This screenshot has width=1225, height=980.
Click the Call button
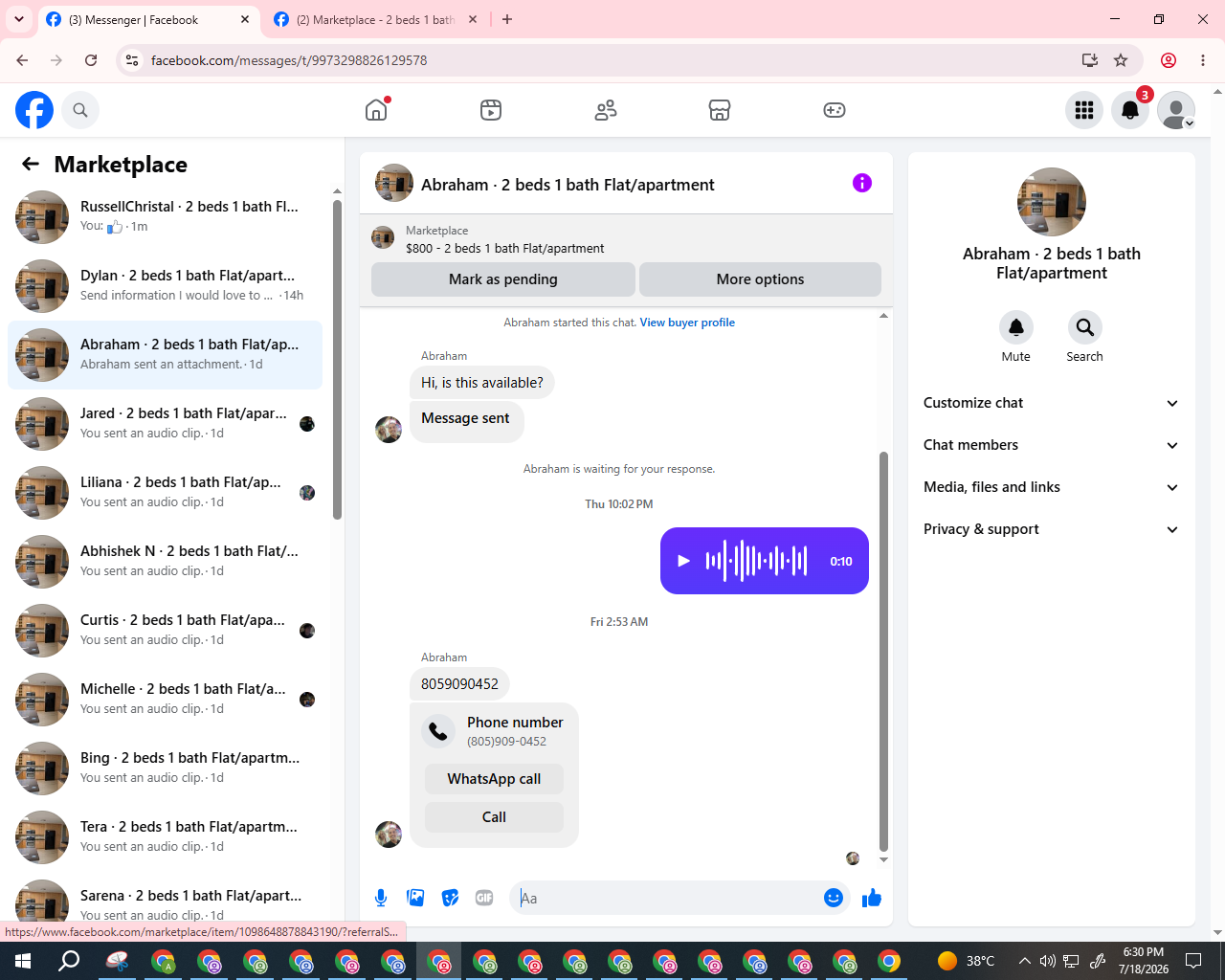tap(494, 817)
